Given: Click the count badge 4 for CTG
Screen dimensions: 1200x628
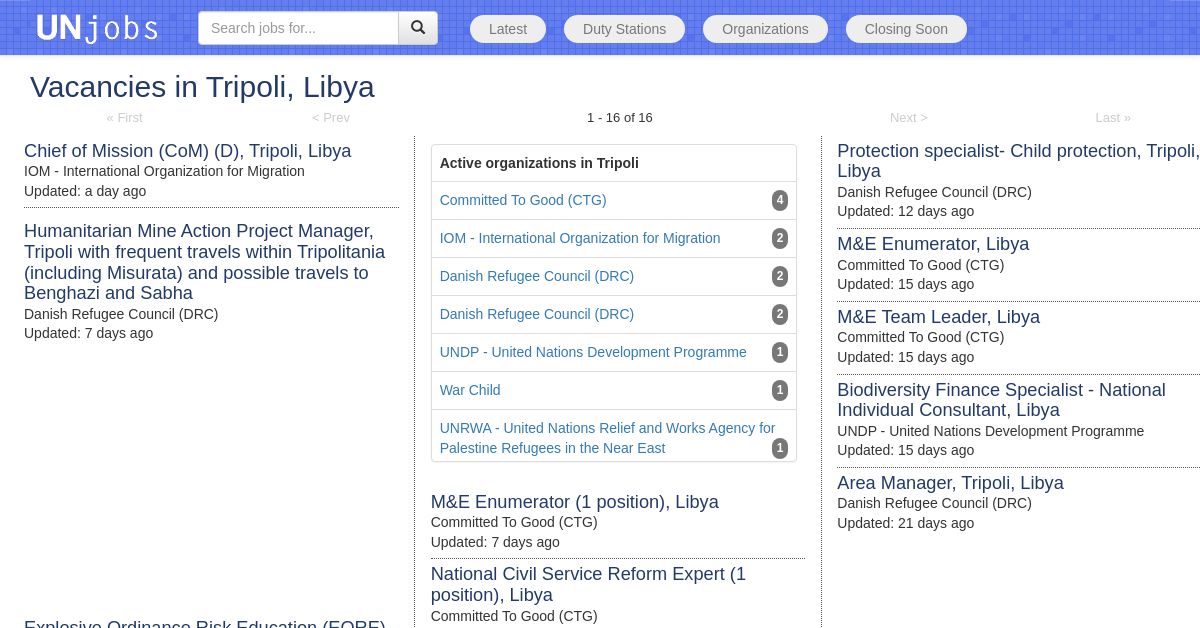Looking at the screenshot, I should point(780,200).
